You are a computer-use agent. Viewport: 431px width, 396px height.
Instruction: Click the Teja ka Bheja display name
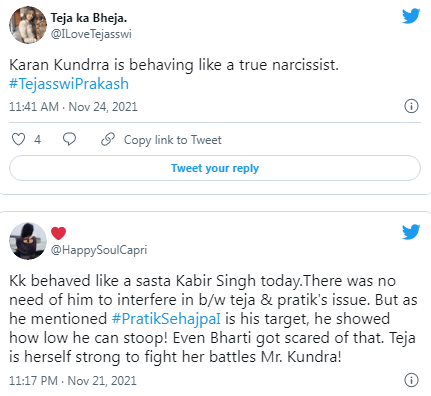pyautogui.click(x=89, y=18)
